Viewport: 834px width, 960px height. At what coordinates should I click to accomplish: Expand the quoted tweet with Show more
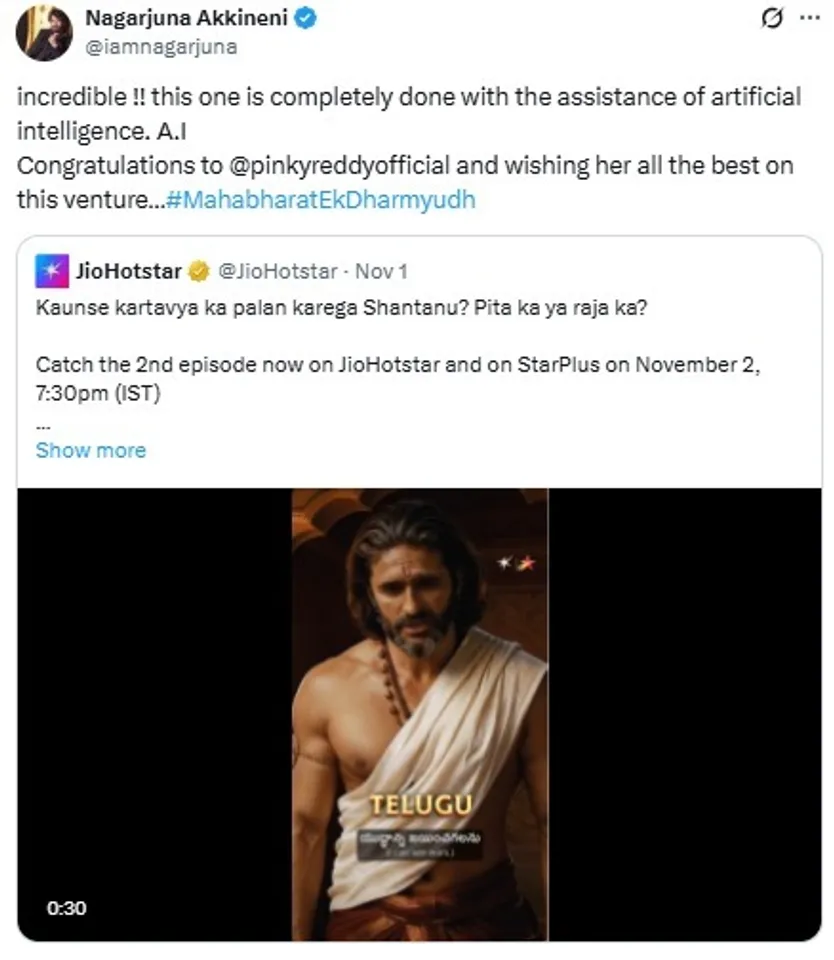tap(90, 449)
